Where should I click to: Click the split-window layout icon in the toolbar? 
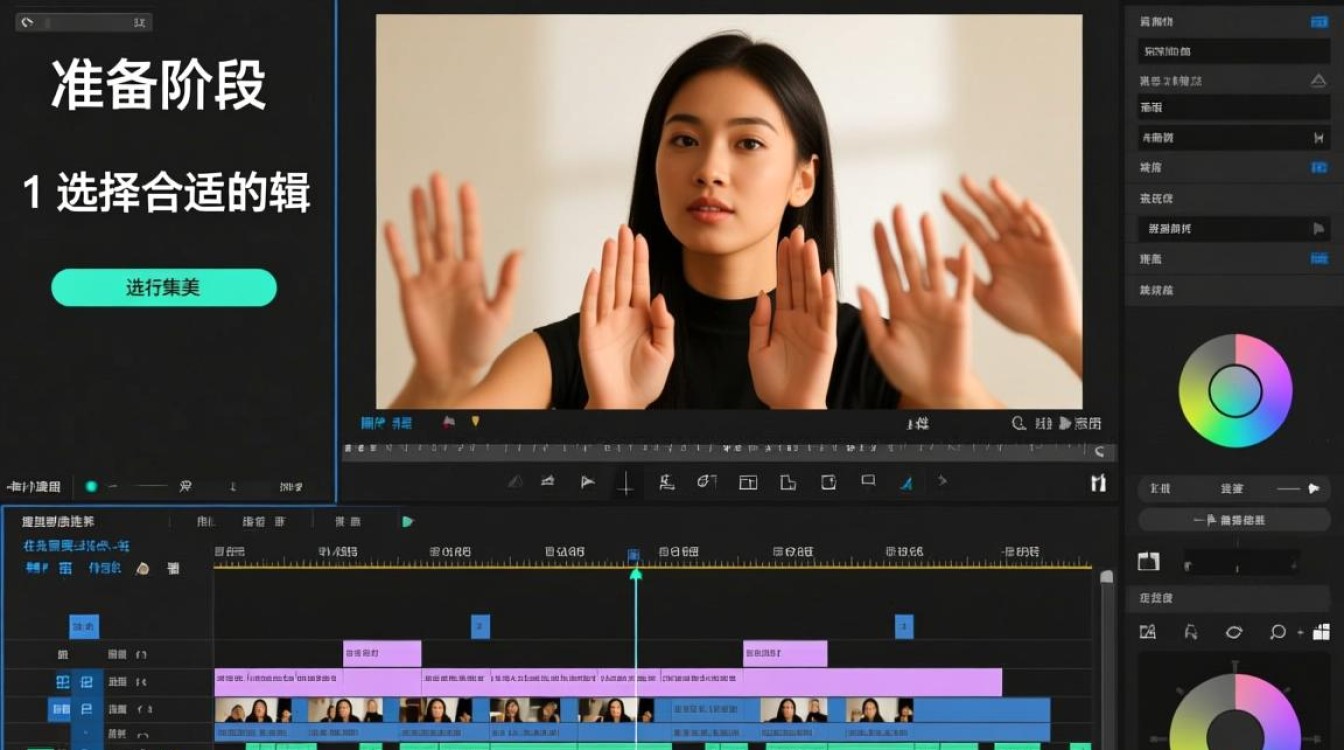click(748, 482)
